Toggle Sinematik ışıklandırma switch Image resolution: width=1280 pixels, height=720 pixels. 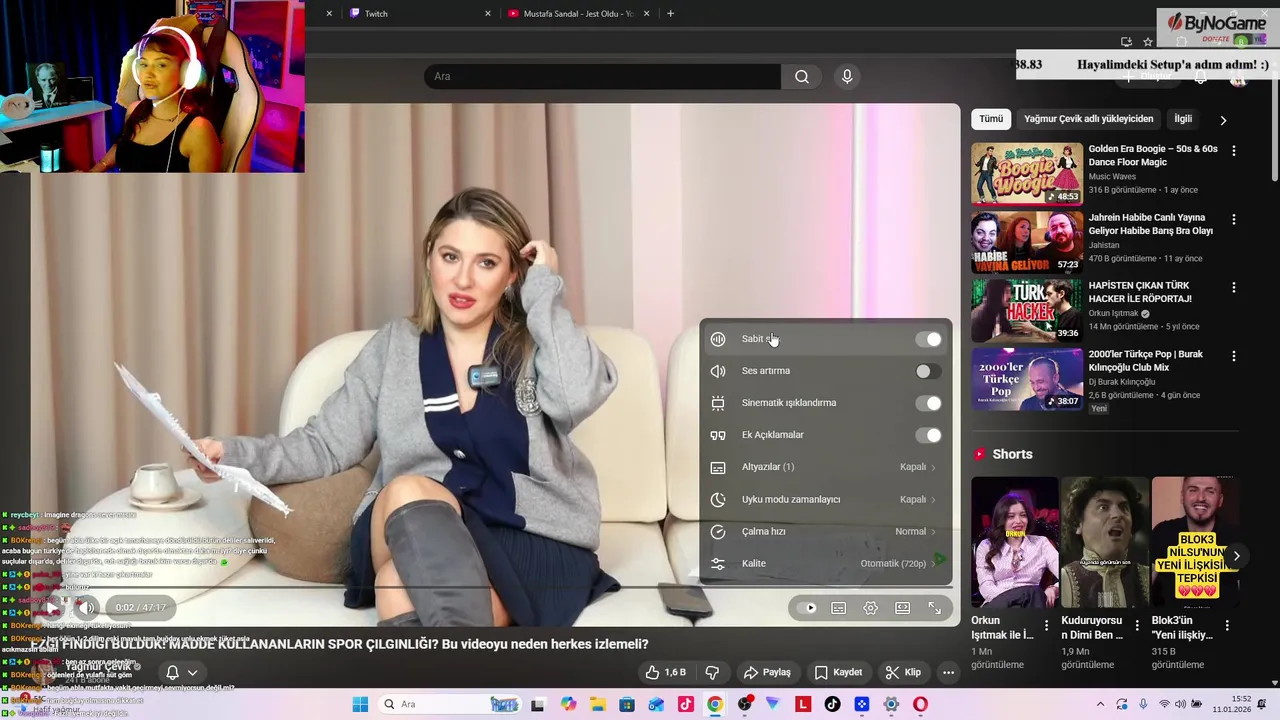pyautogui.click(x=929, y=403)
